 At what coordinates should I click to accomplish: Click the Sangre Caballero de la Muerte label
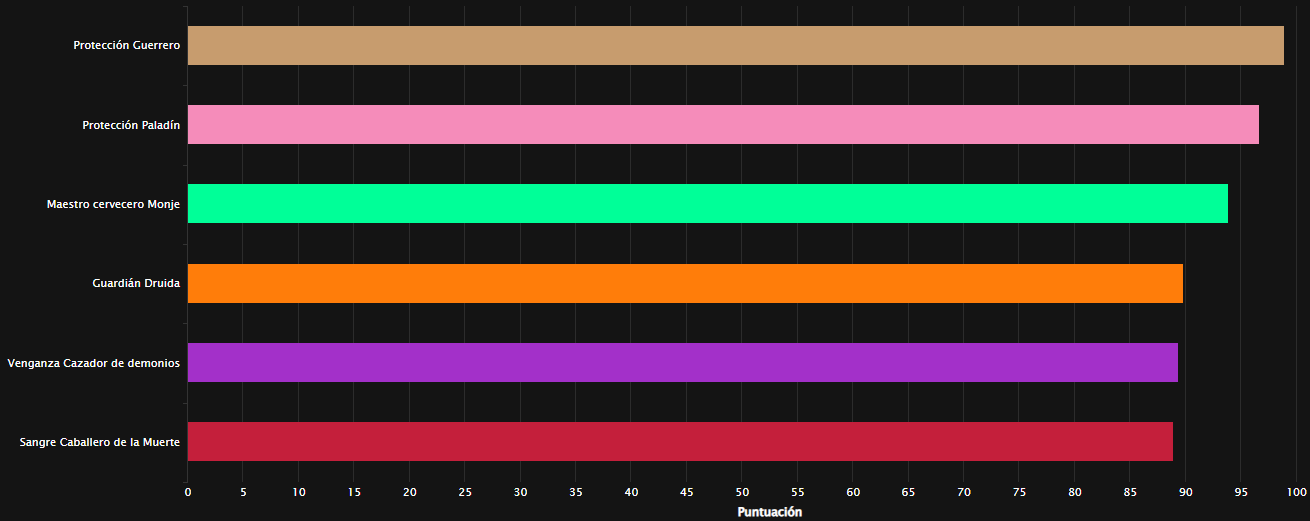coord(99,442)
